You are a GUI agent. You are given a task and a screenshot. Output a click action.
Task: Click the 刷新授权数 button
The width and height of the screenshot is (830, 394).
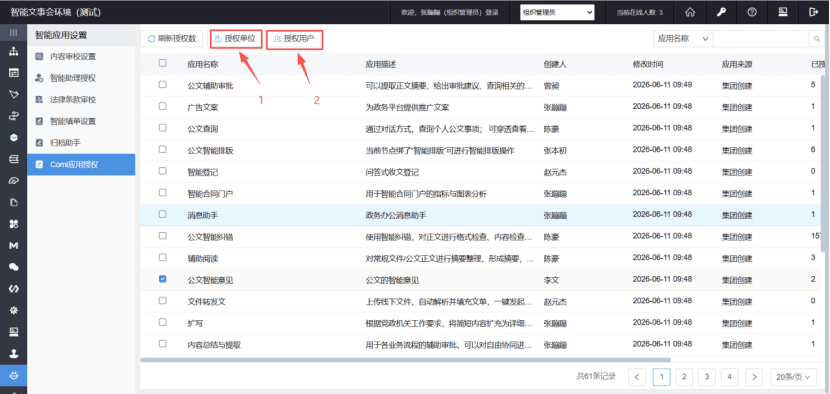(172, 39)
